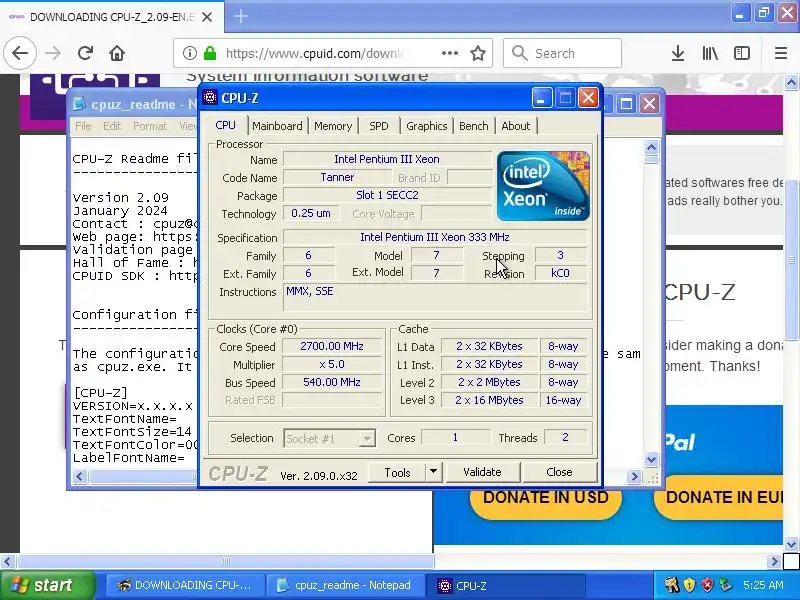Click Notepad vertical scrollbar up arrow

[x=651, y=147]
